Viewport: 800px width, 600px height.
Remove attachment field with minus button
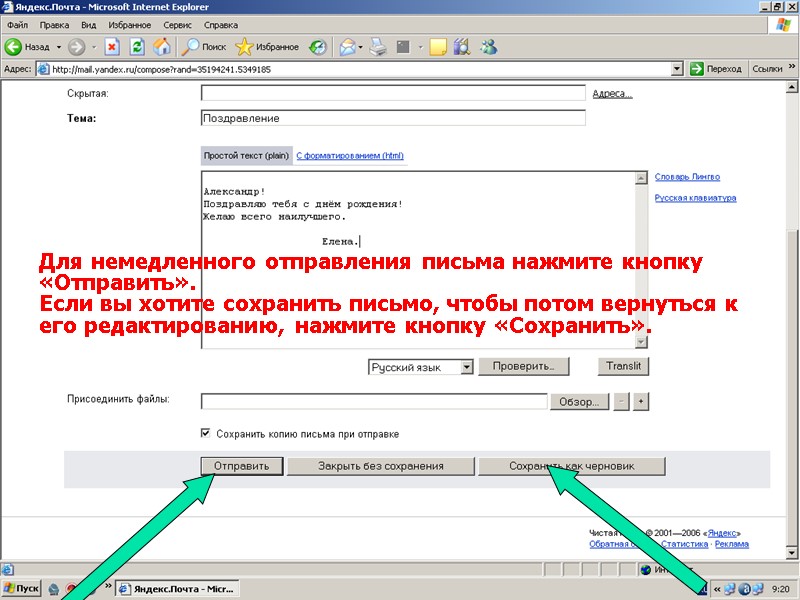coord(621,402)
